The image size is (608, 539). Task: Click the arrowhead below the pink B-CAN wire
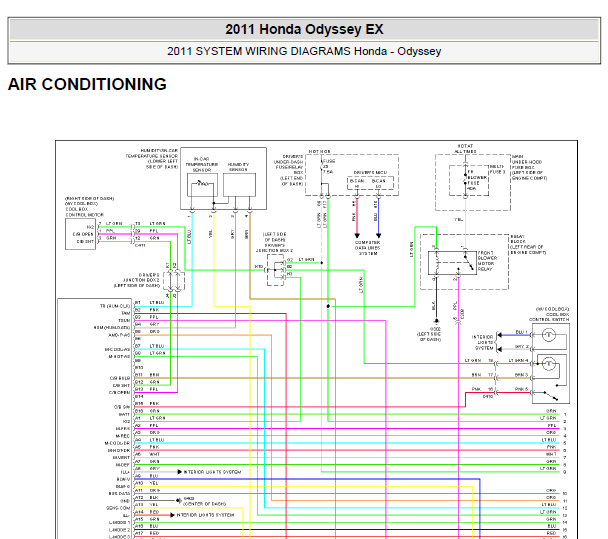[357, 235]
